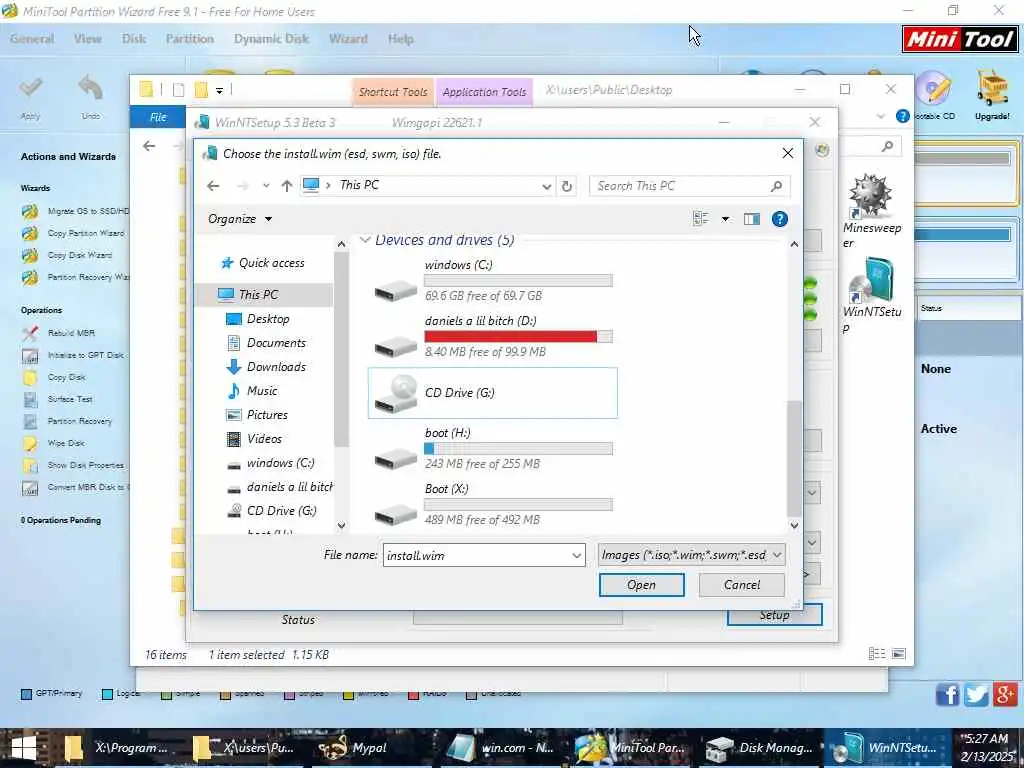This screenshot has height=768, width=1024.
Task: Go up one folder level in the dialog
Action: pos(286,186)
